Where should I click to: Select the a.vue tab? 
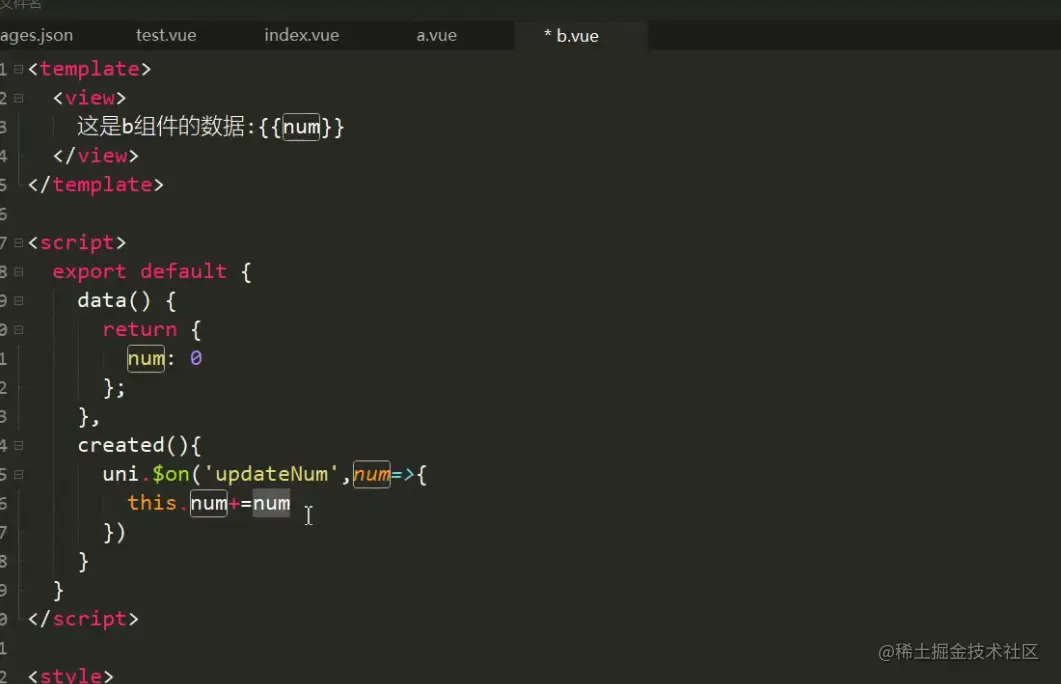click(x=436, y=35)
